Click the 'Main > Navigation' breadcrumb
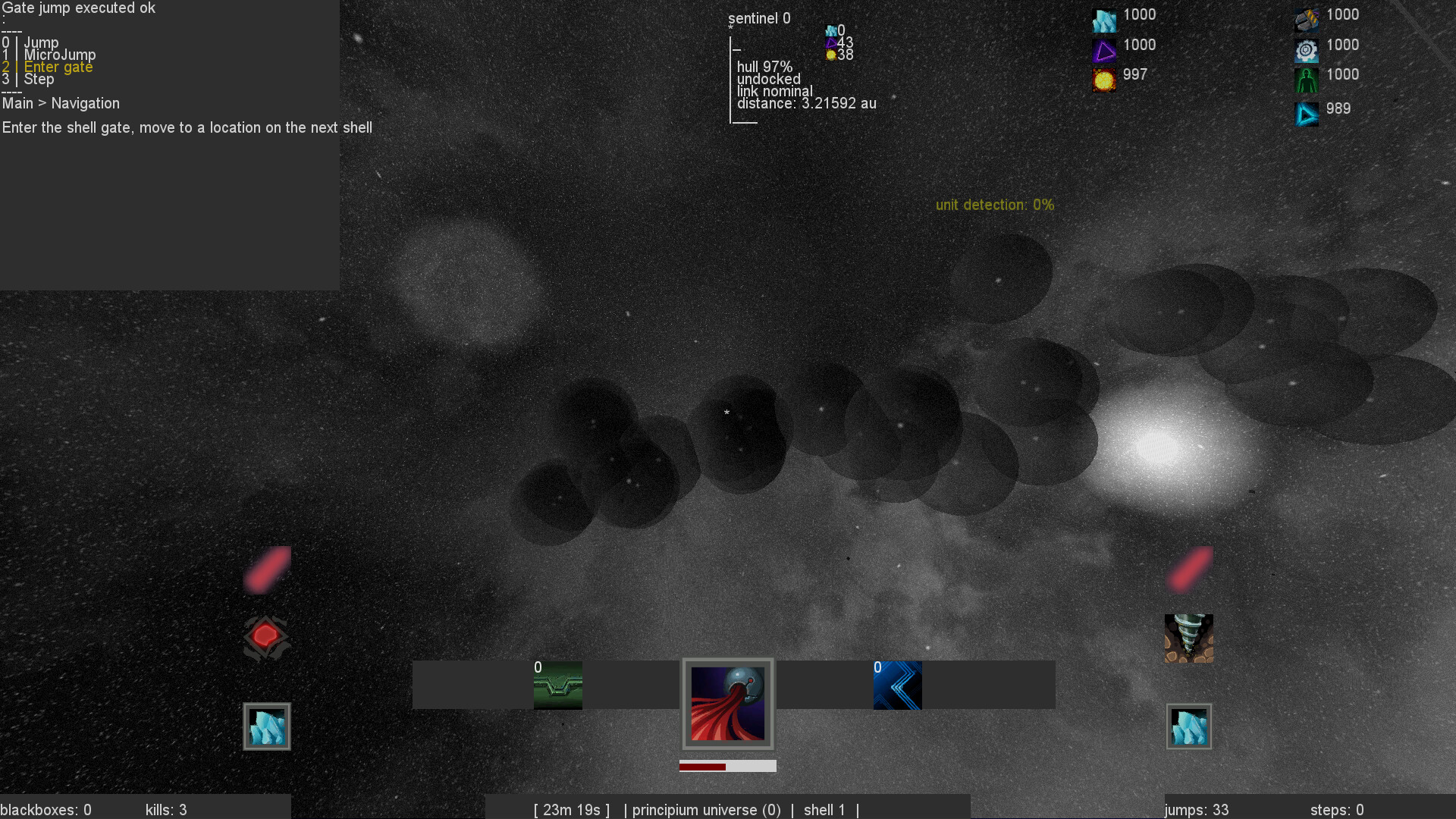1456x819 pixels. (61, 103)
